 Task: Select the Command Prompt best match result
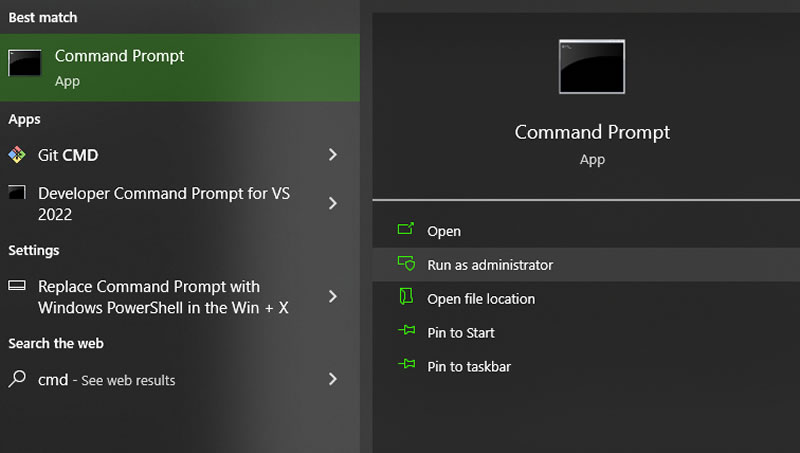(x=180, y=67)
